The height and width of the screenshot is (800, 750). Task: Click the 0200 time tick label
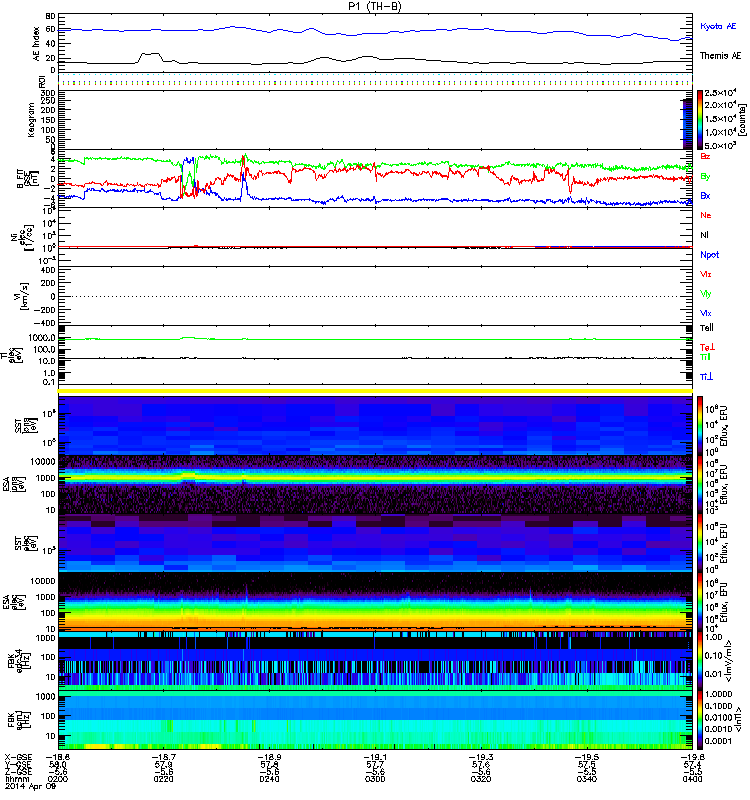pyautogui.click(x=58, y=779)
